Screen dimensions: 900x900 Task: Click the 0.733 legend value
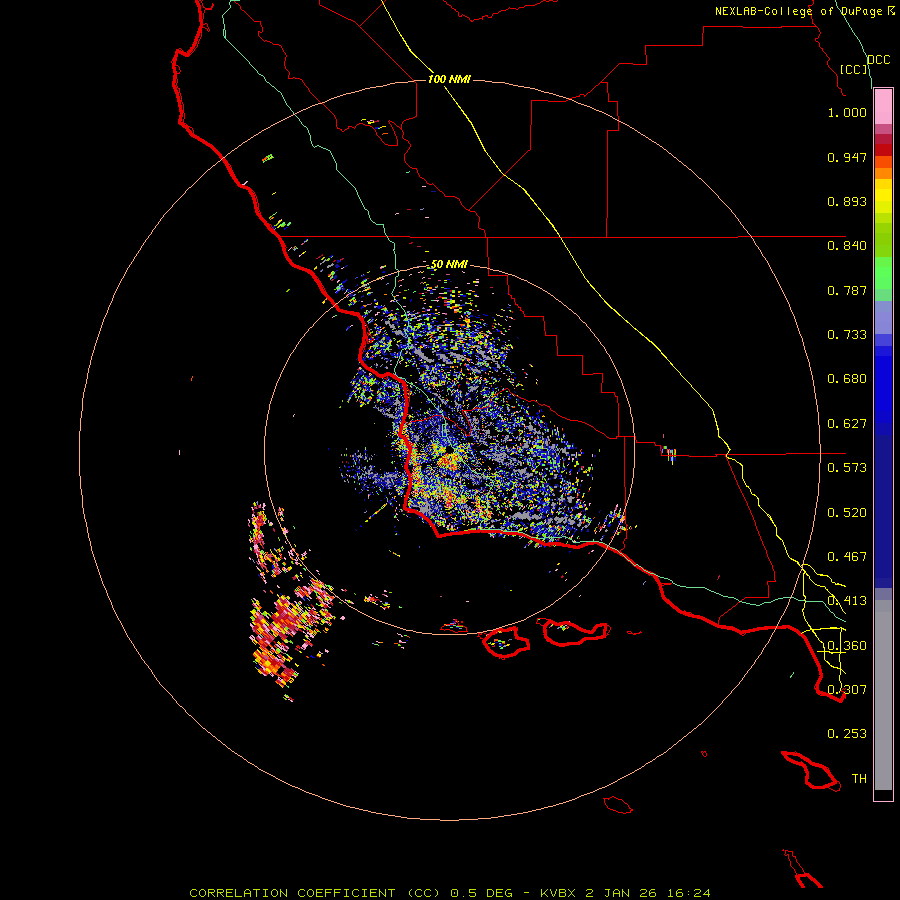coord(847,335)
